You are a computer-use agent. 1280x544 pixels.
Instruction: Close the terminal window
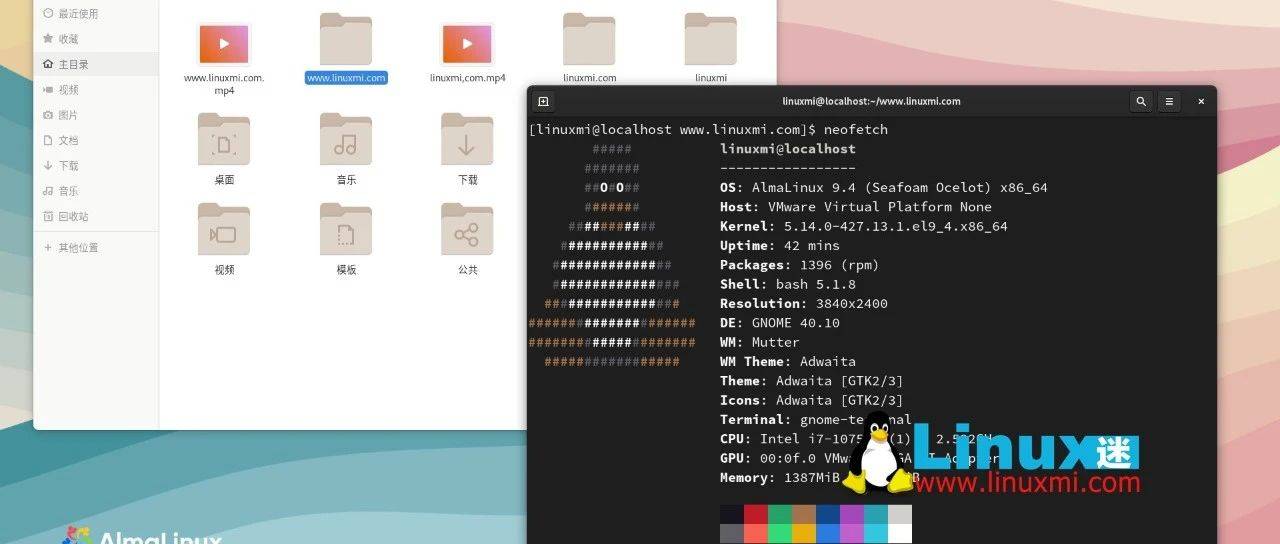(1201, 101)
